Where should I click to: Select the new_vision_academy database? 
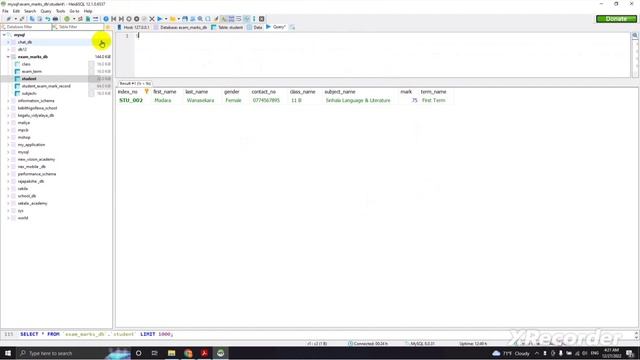coord(36,160)
